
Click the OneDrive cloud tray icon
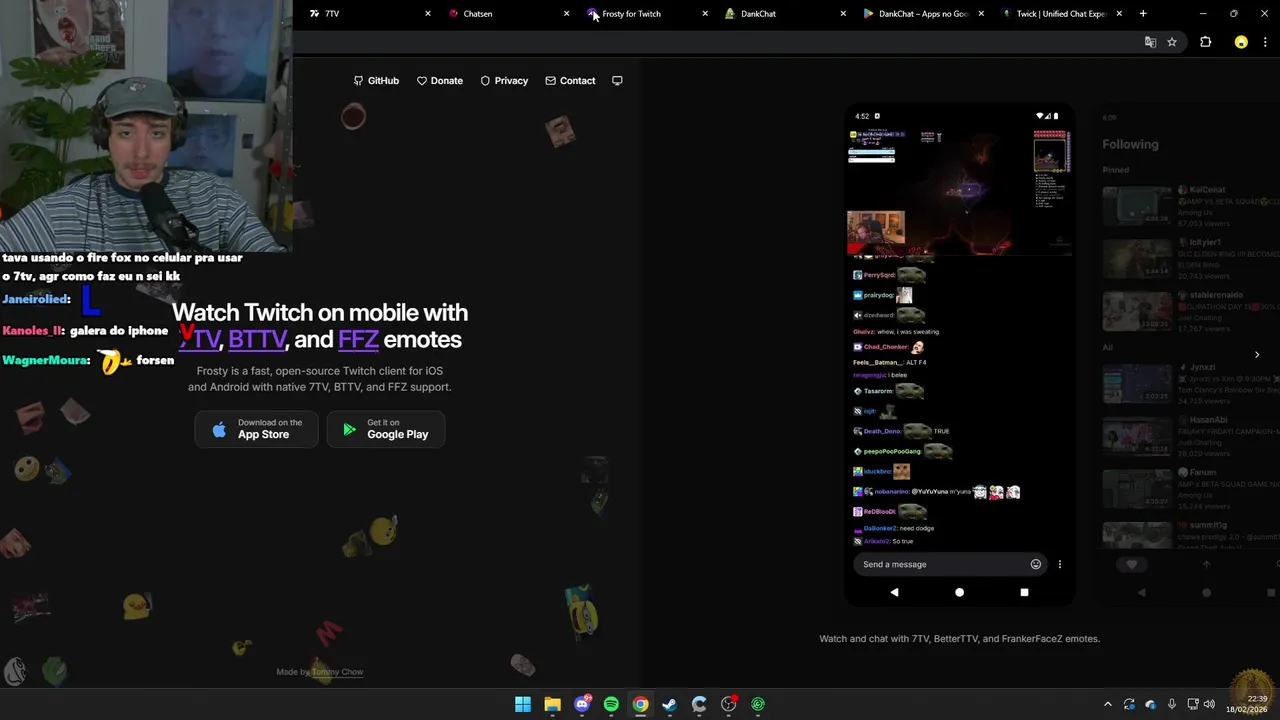point(1150,704)
